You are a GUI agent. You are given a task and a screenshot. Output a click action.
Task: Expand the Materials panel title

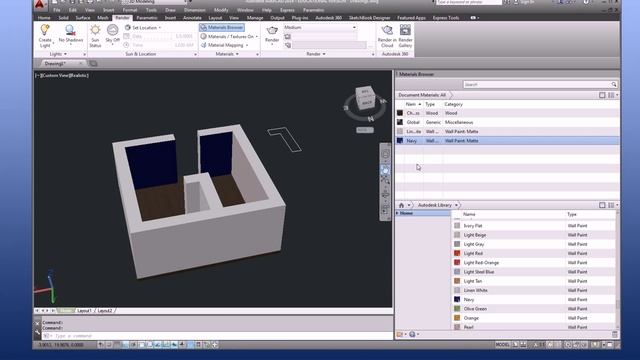(227, 54)
